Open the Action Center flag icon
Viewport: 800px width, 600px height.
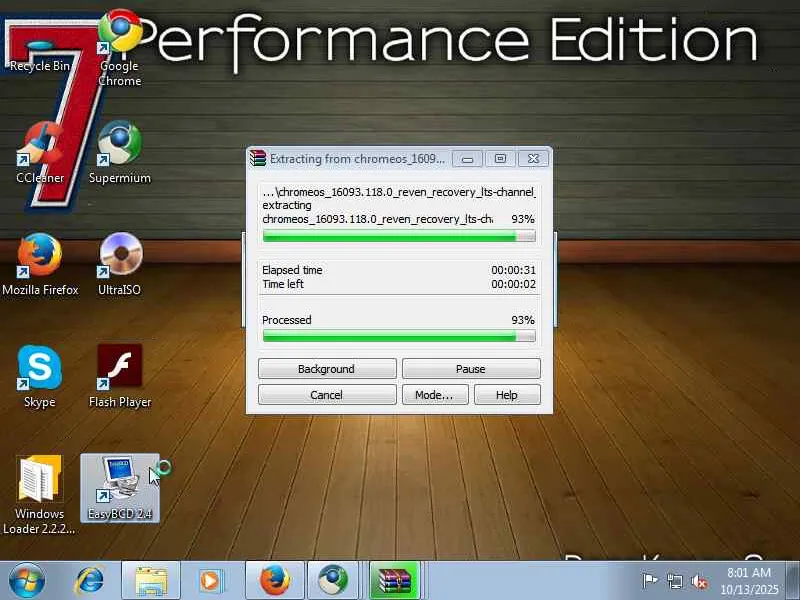(x=649, y=581)
